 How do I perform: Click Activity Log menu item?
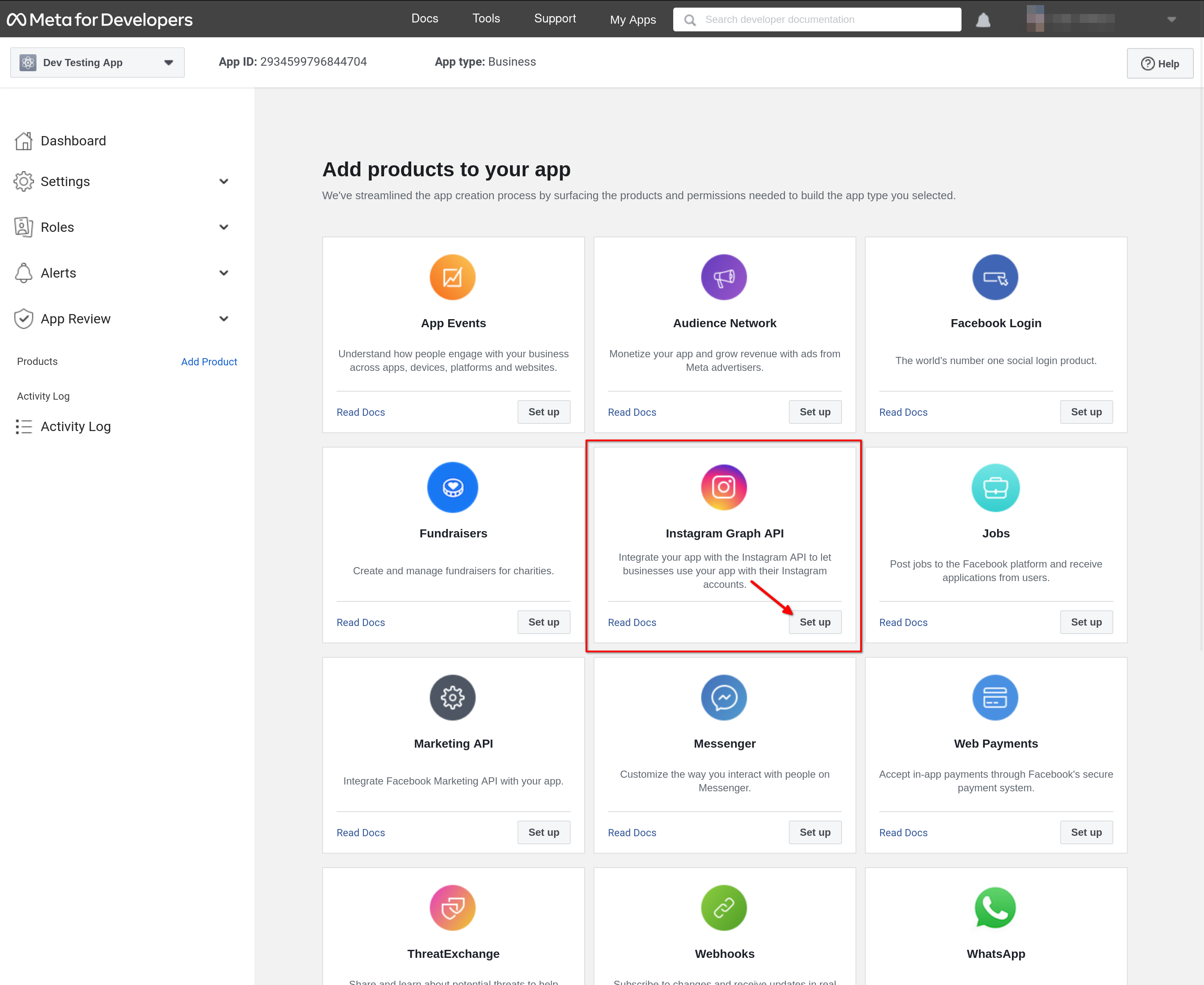click(75, 426)
